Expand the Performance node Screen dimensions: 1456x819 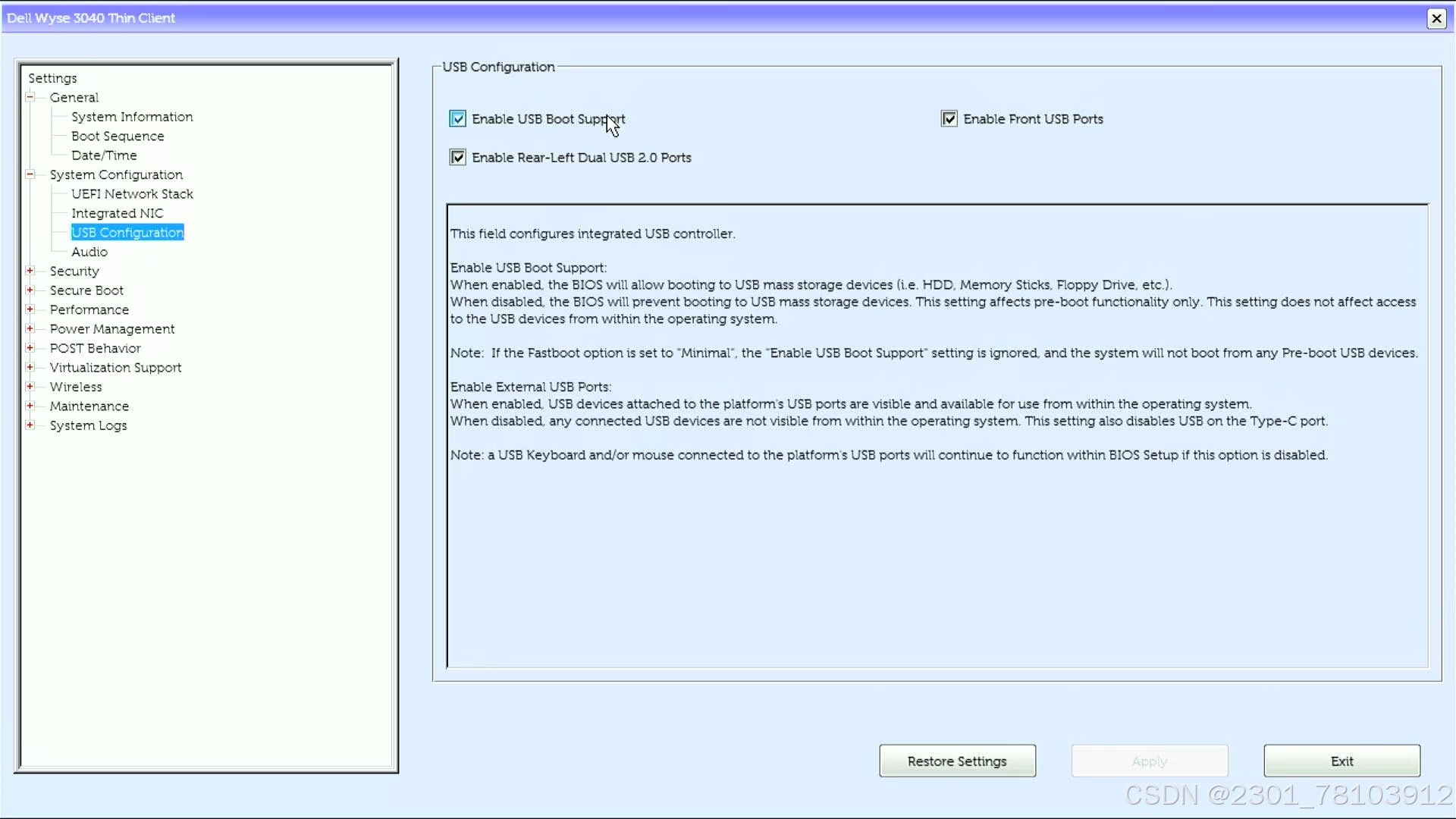(30, 309)
